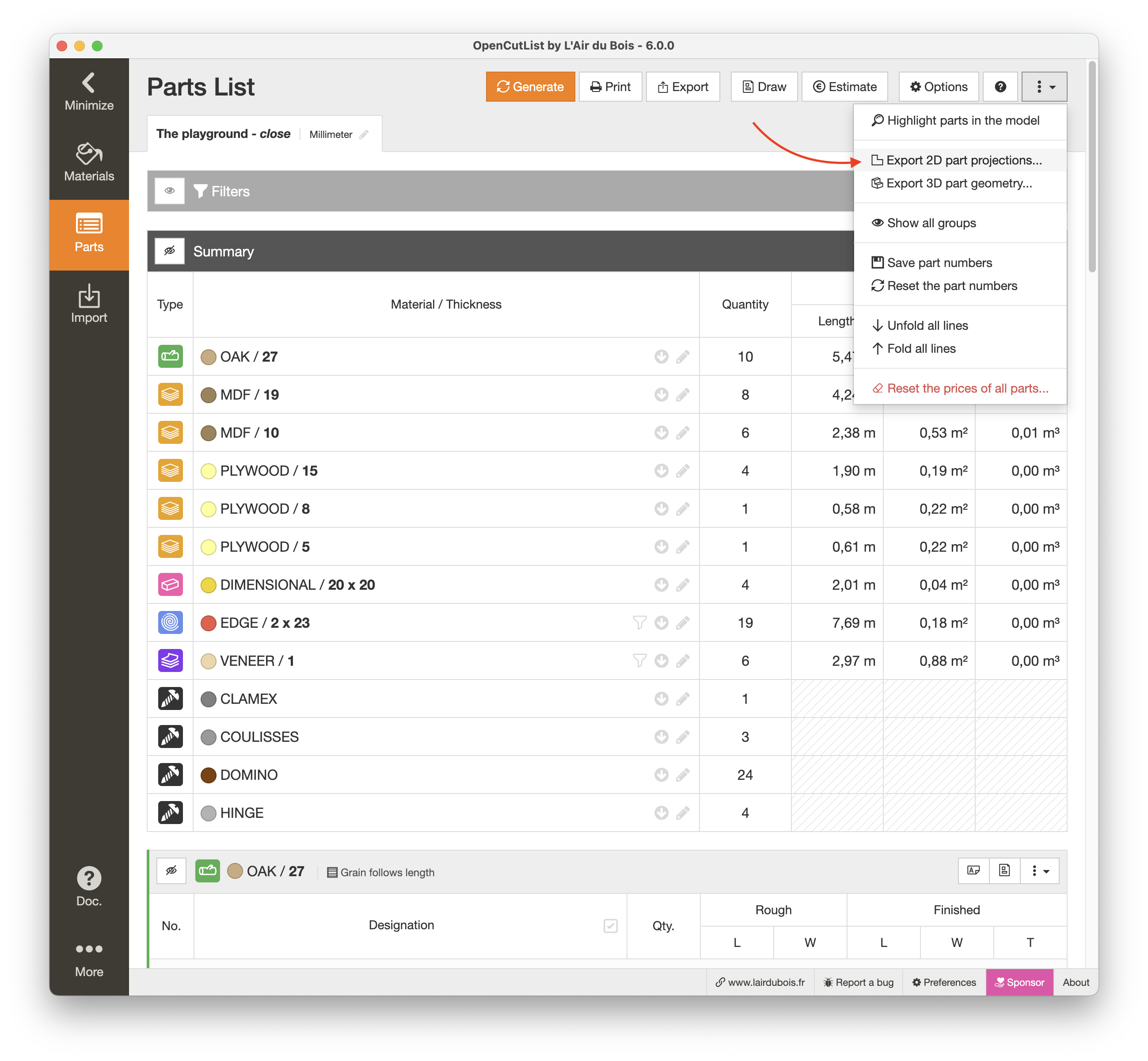
Task: Select Fold all lines
Action: (960, 348)
